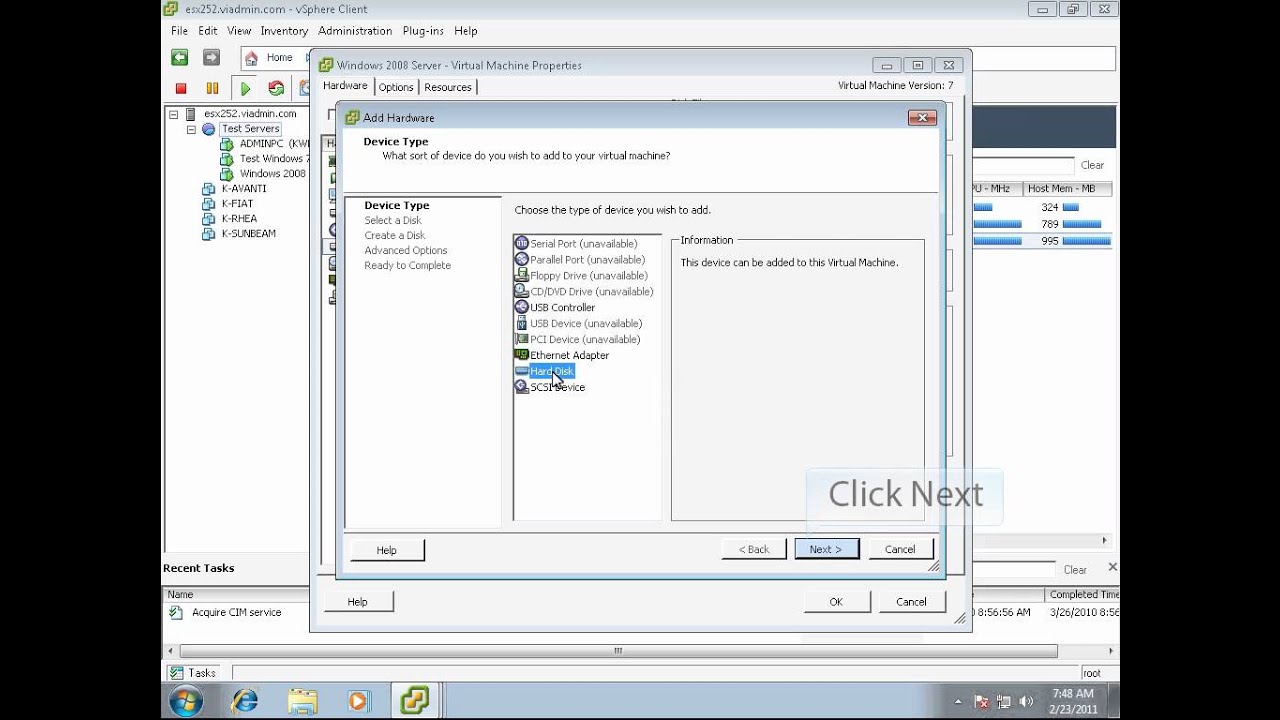The width and height of the screenshot is (1280, 720).
Task: Select the Hard Disk device icon
Action: coord(521,371)
